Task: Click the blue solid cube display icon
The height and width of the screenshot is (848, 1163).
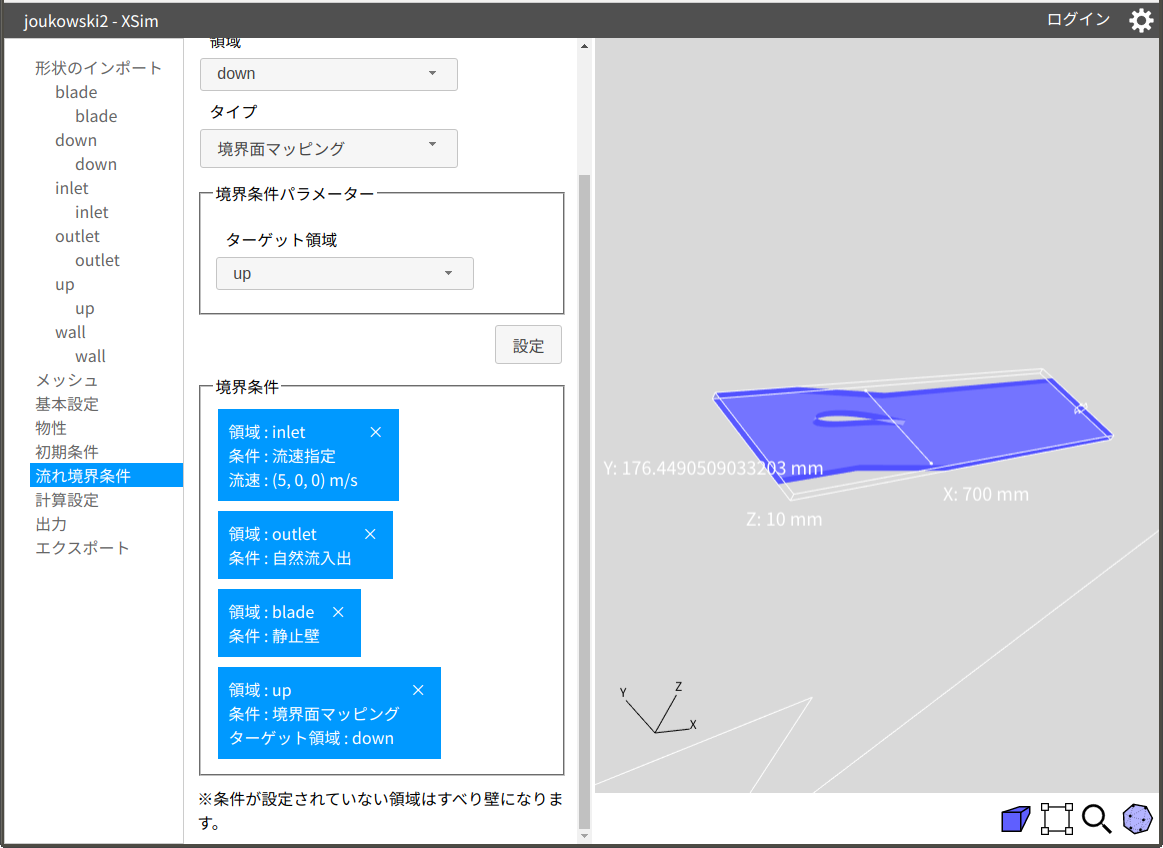Action: click(1016, 819)
